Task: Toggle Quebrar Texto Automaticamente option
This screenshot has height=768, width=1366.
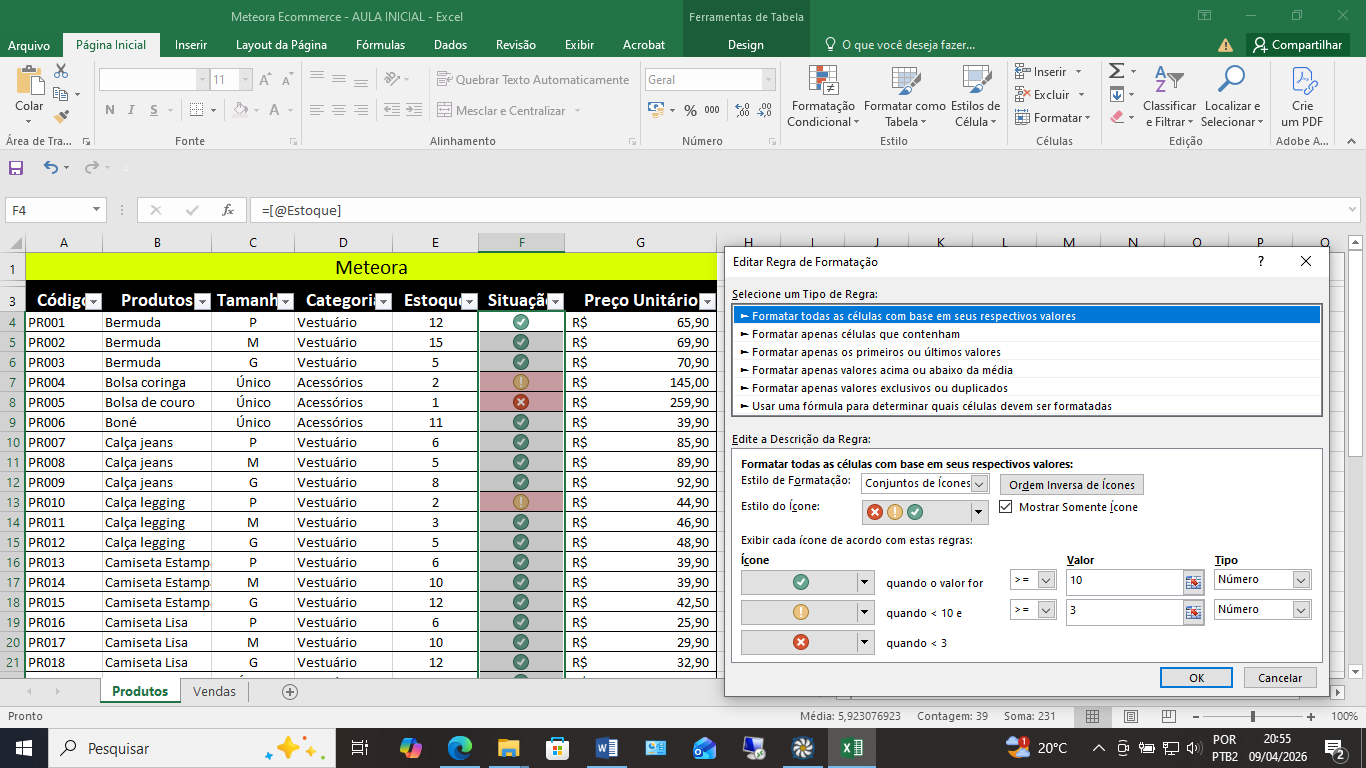Action: [x=533, y=80]
